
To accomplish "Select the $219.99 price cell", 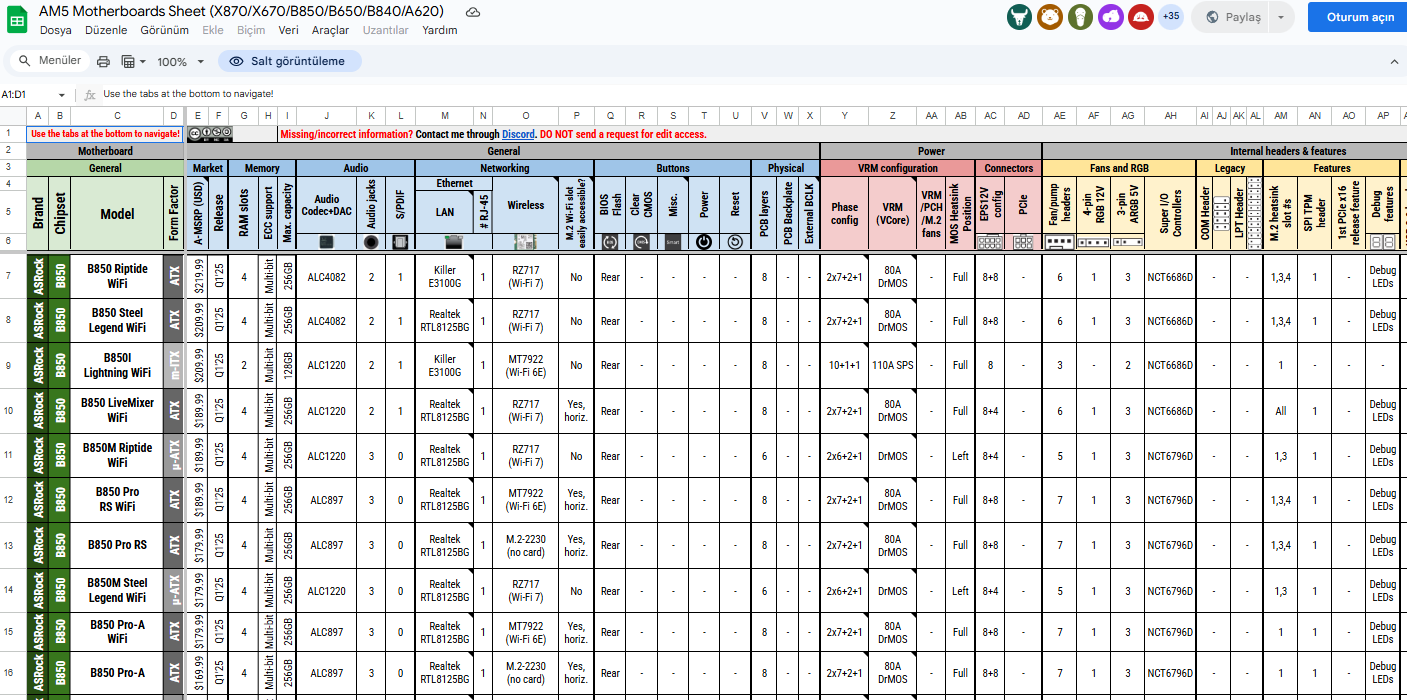I will click(198, 276).
